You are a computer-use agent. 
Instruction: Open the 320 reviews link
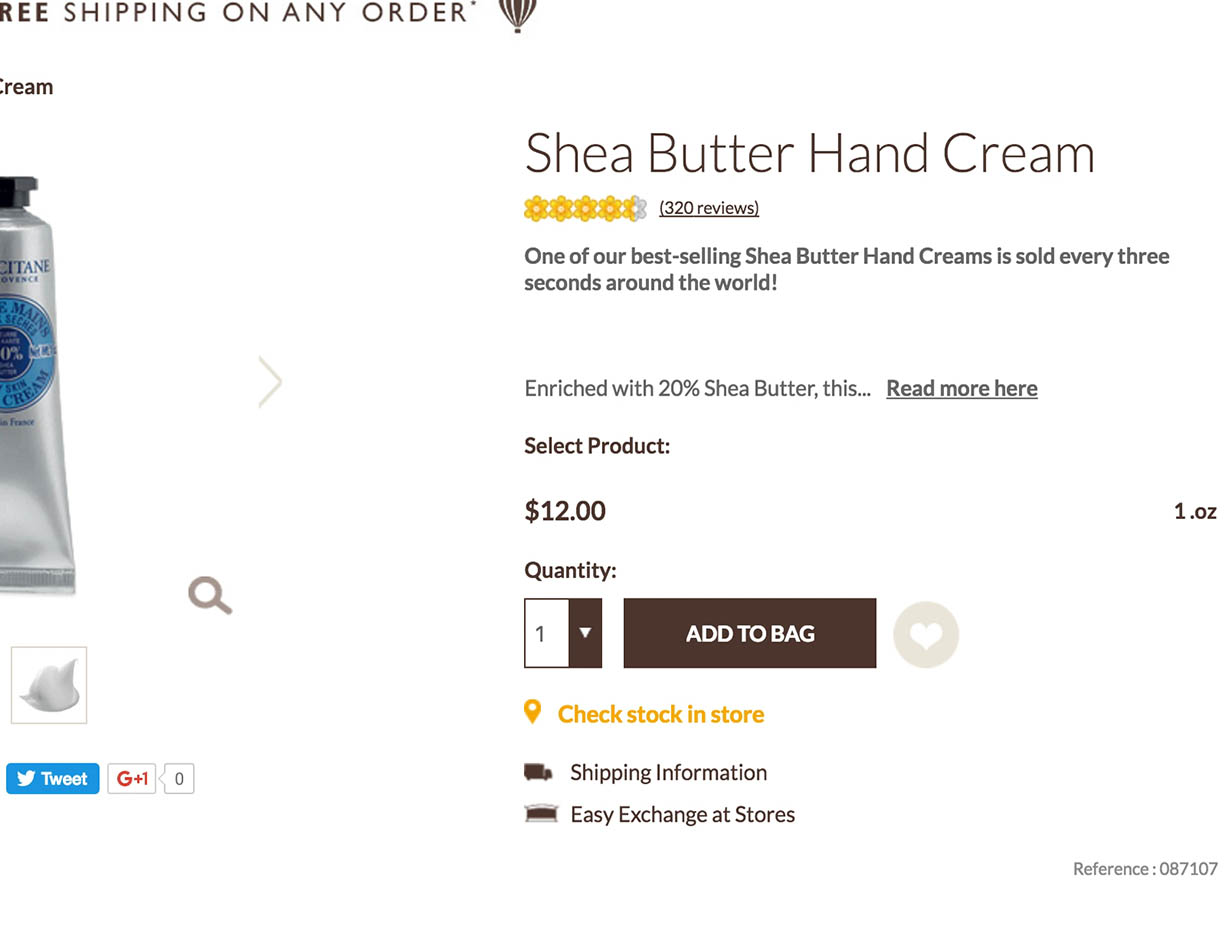tap(709, 208)
